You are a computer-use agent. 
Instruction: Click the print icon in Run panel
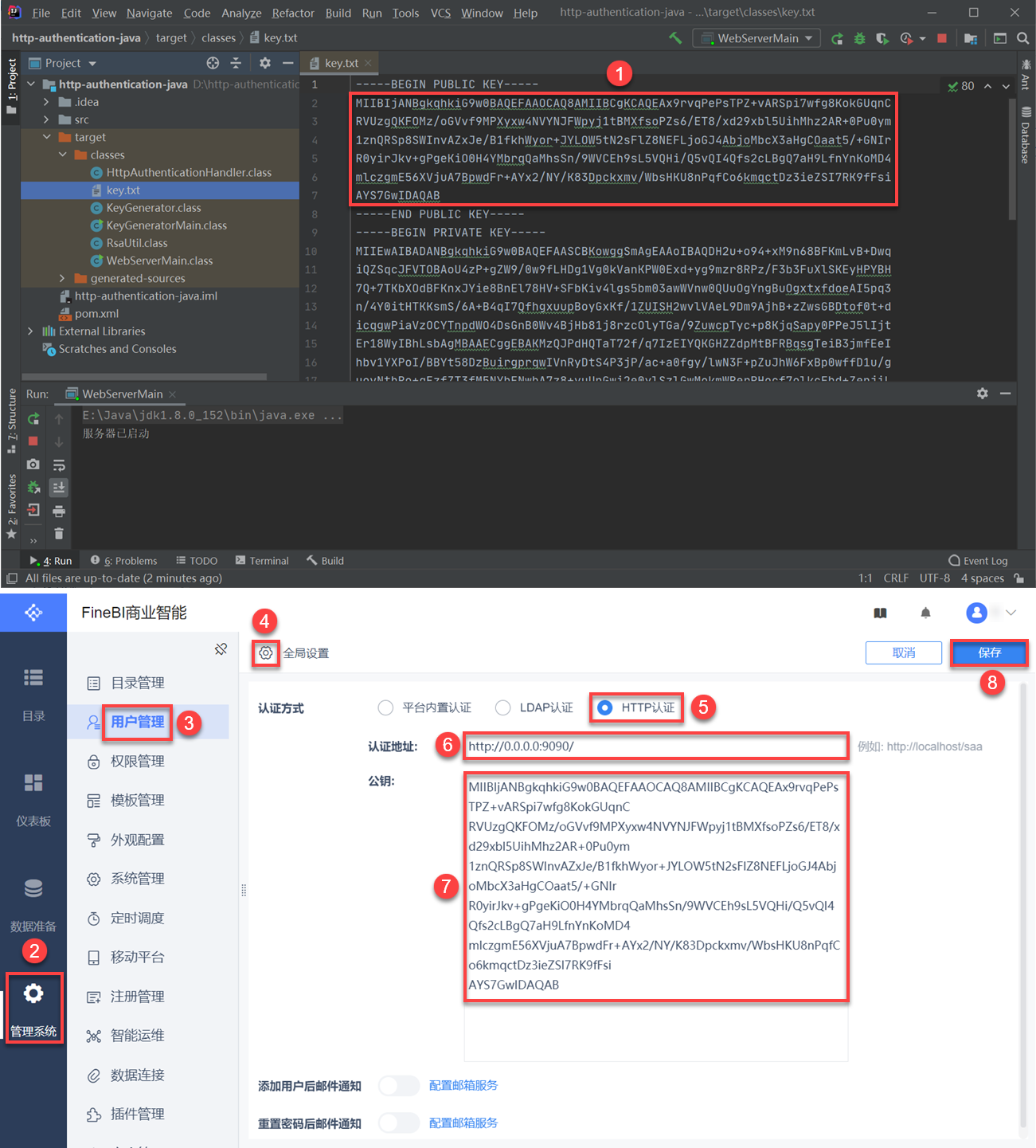coord(59,511)
